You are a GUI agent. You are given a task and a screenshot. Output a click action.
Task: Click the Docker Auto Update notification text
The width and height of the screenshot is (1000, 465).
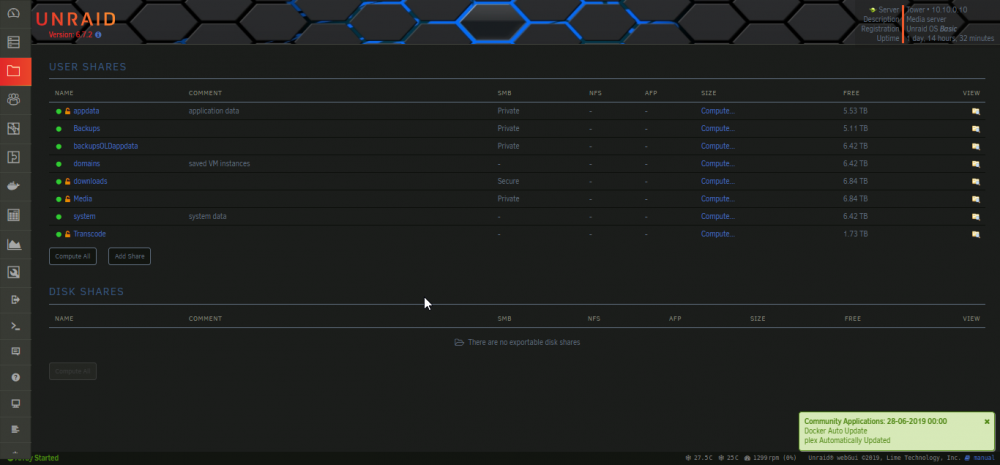[x=835, y=431]
